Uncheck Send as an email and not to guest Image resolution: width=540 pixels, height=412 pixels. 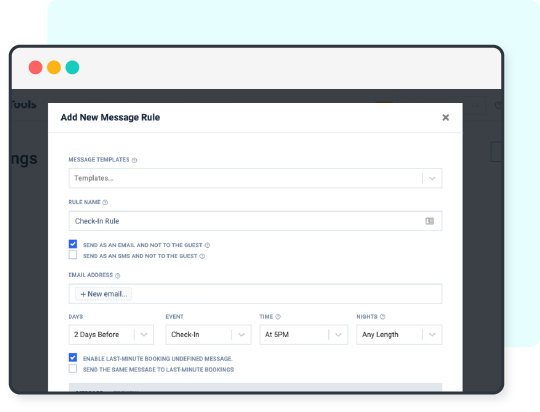[x=73, y=244]
